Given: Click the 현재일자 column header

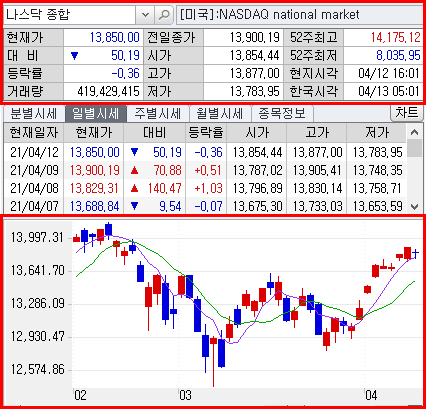Looking at the screenshot, I should point(34,133).
